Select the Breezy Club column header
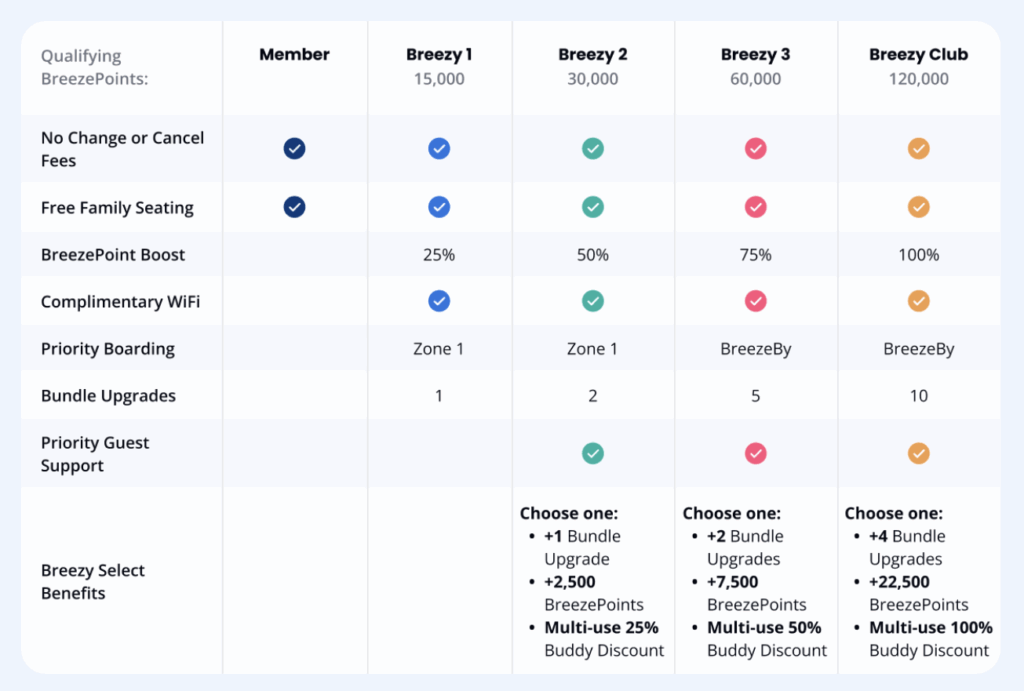 (918, 55)
